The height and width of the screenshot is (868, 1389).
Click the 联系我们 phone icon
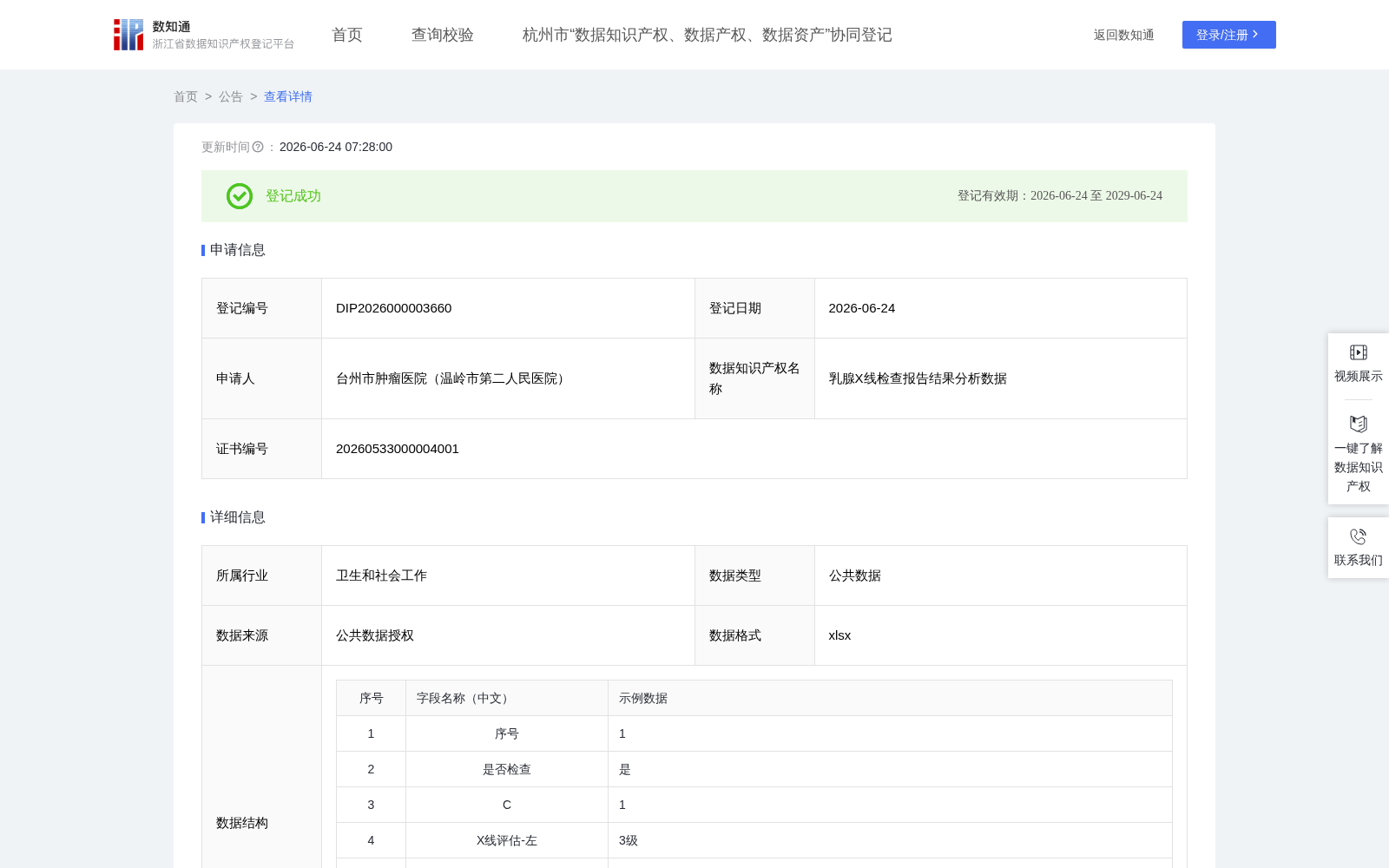(1359, 536)
